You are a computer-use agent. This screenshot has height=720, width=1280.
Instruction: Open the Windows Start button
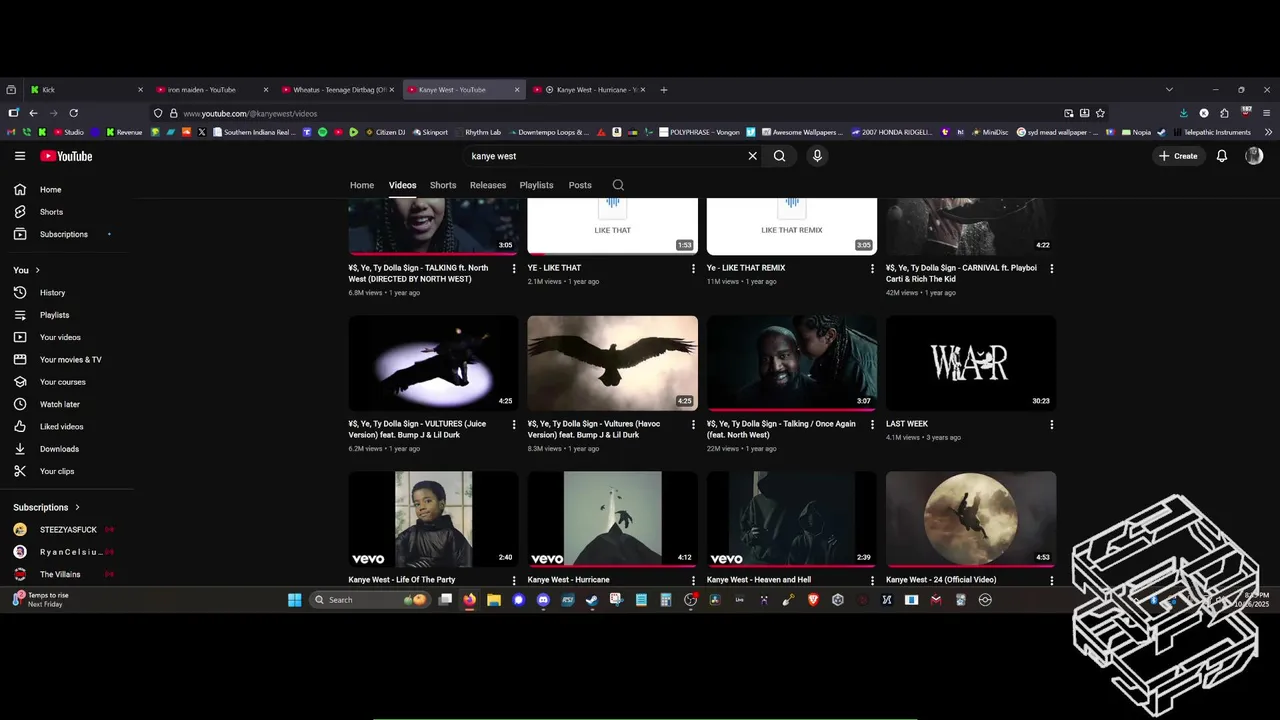point(295,600)
